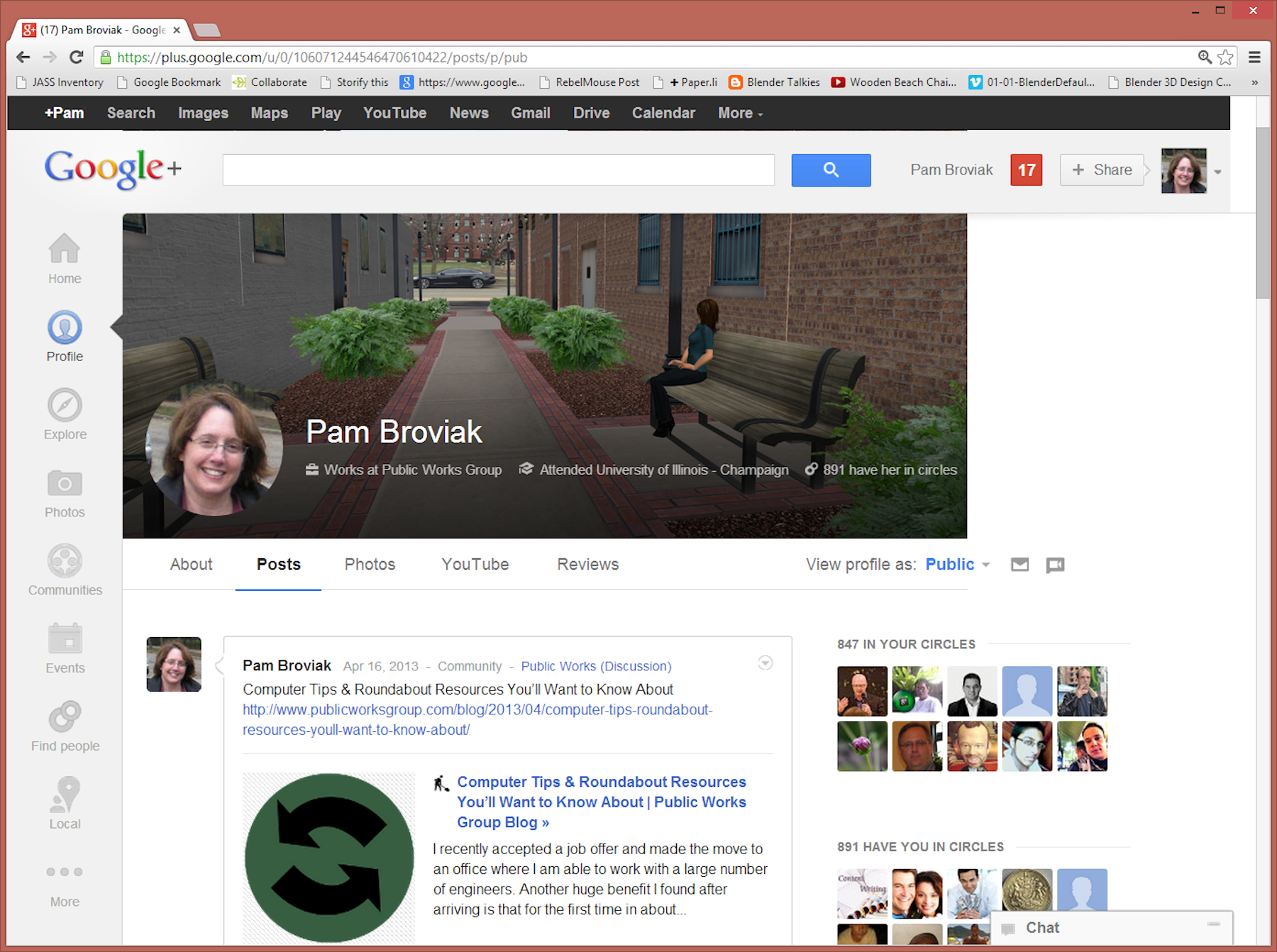Open the Chat panel
The width and height of the screenshot is (1277, 952).
pyautogui.click(x=1042, y=928)
